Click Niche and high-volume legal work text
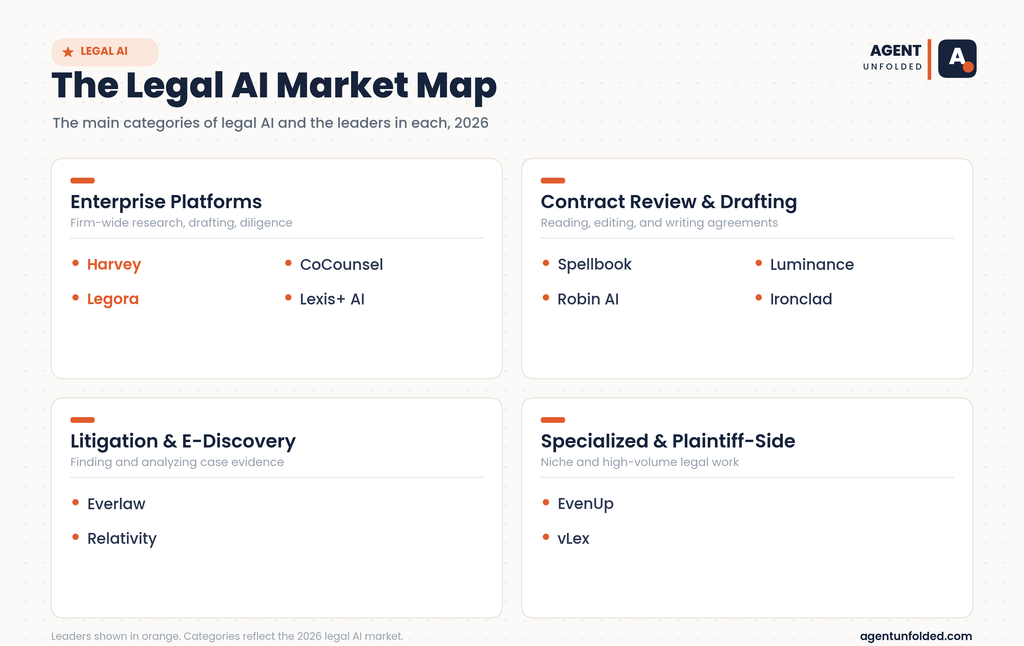 pos(639,462)
